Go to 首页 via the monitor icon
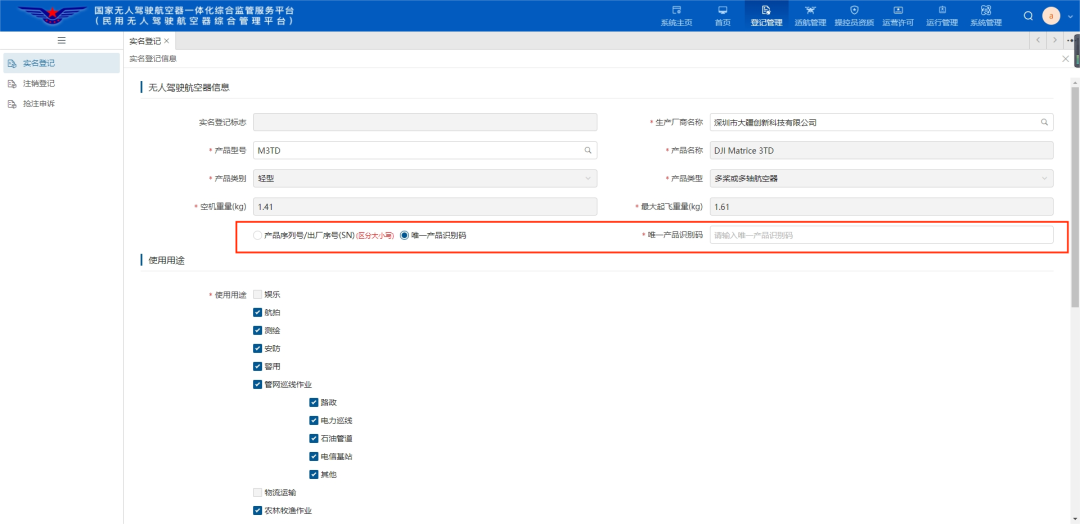The width and height of the screenshot is (1080, 524). coord(723,10)
